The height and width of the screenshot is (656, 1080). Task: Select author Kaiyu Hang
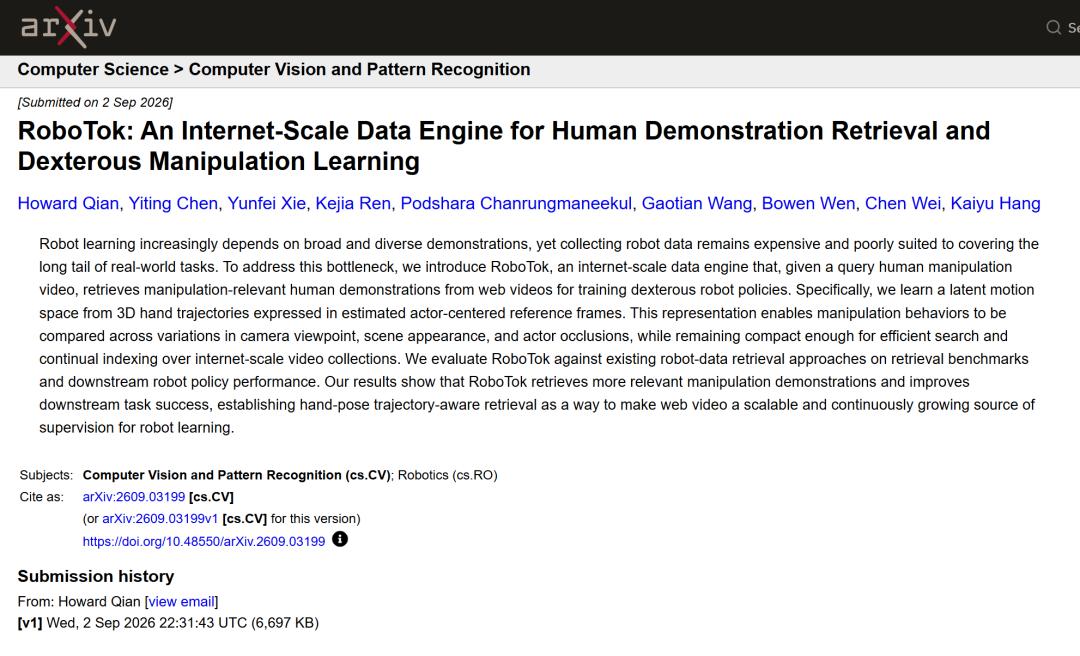coord(995,203)
